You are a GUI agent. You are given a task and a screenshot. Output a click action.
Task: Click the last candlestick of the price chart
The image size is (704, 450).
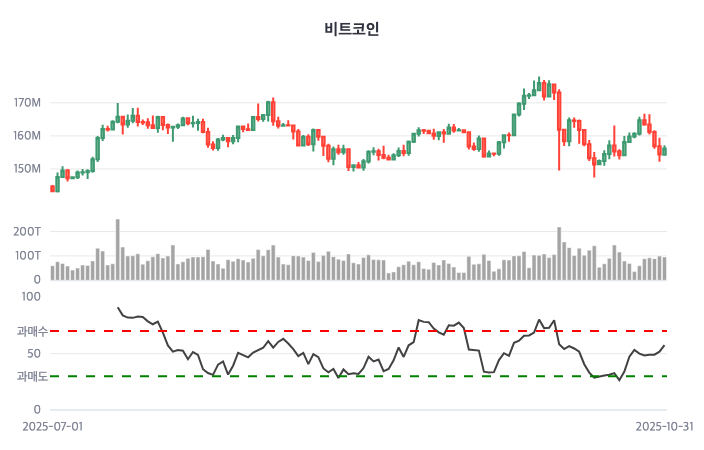[664, 151]
